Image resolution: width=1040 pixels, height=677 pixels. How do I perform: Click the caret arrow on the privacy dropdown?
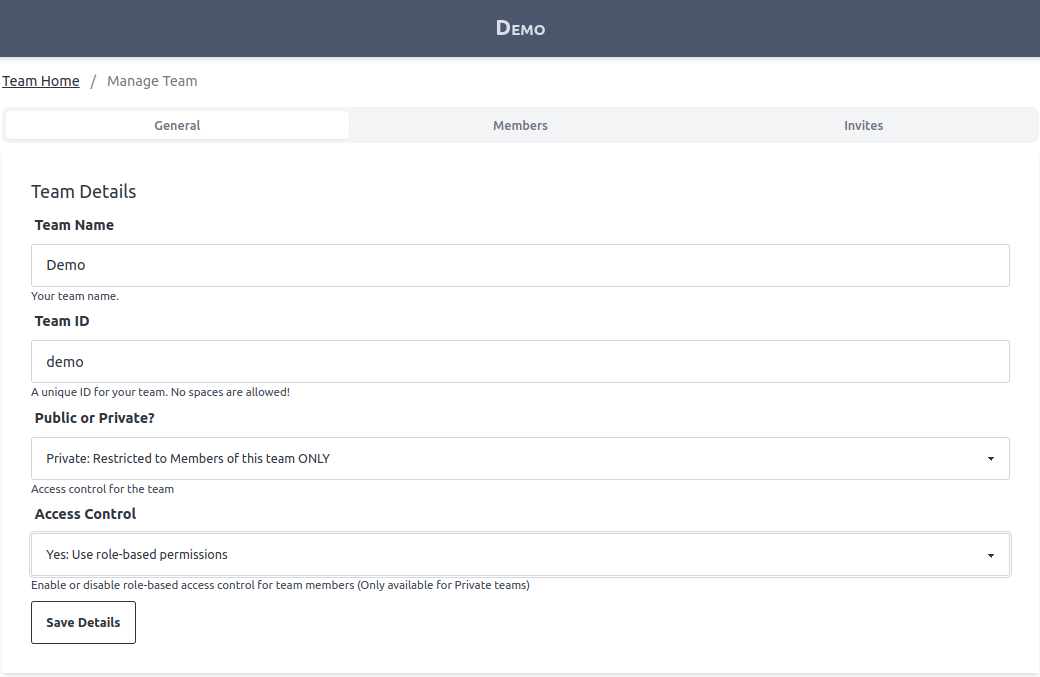tap(990, 459)
